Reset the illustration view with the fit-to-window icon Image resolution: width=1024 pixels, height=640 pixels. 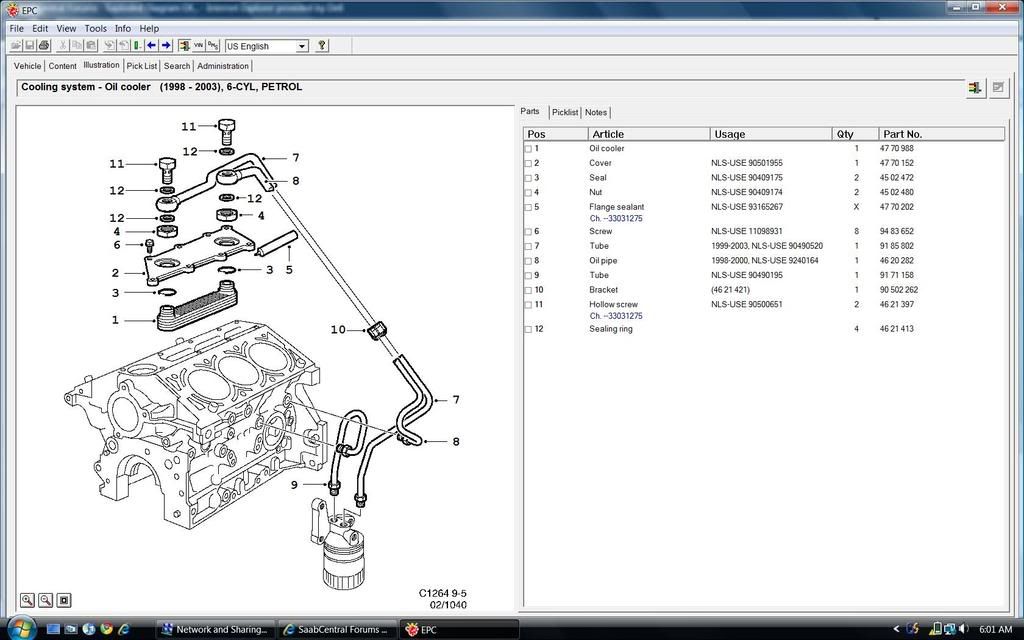click(64, 600)
